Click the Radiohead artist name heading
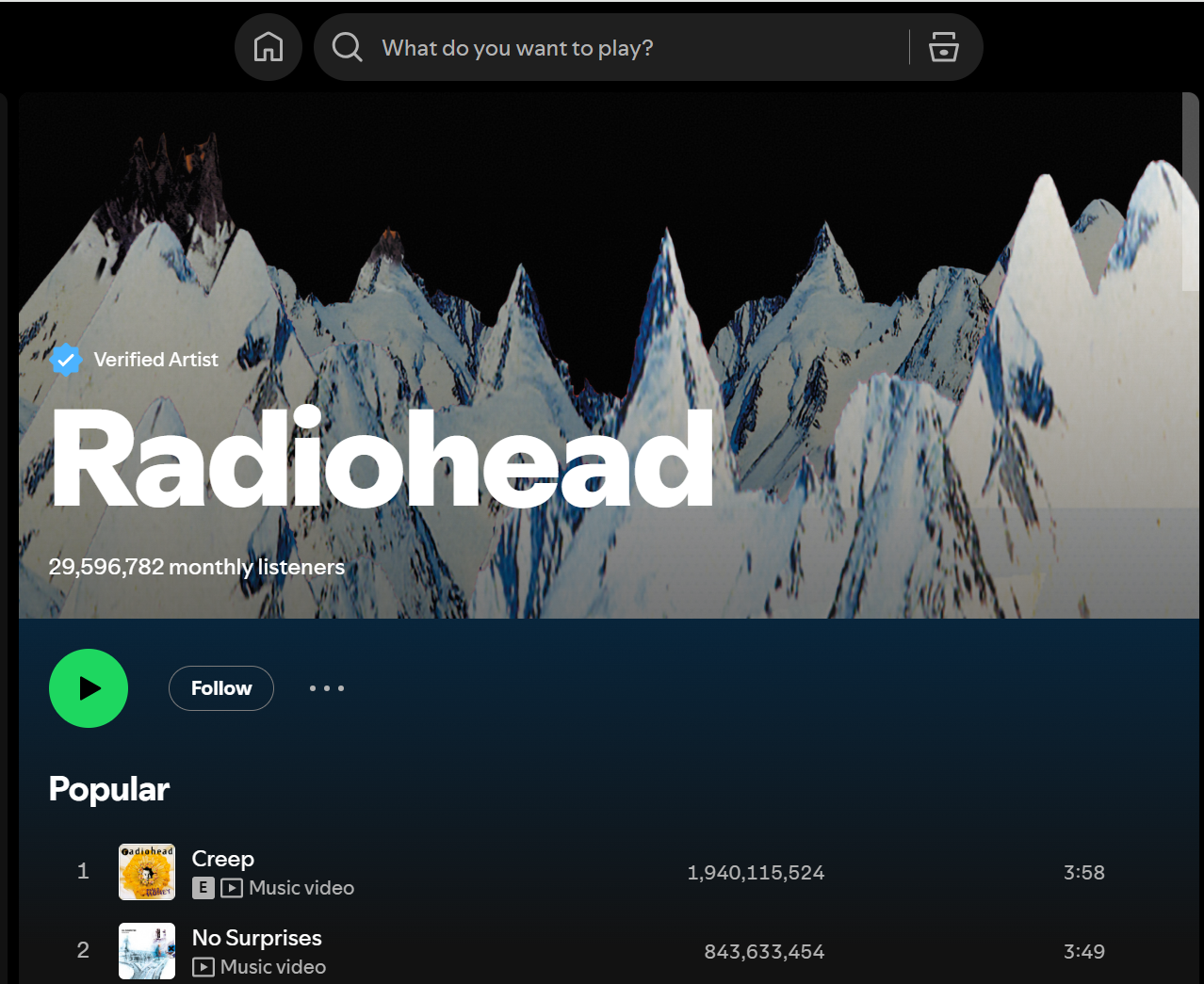The width and height of the screenshot is (1204, 984). click(x=382, y=459)
